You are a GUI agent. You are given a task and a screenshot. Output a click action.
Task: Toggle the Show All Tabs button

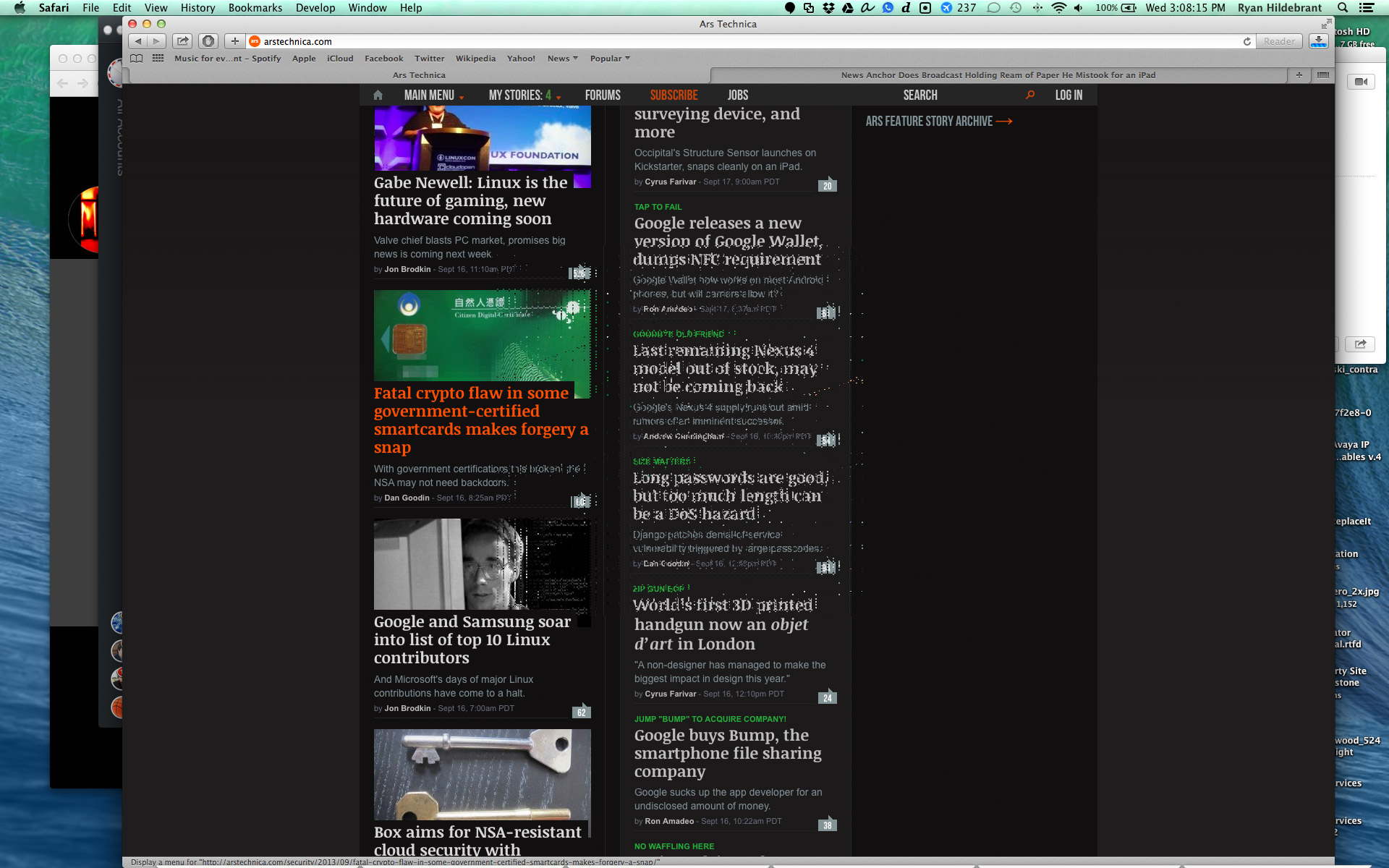(x=1323, y=75)
